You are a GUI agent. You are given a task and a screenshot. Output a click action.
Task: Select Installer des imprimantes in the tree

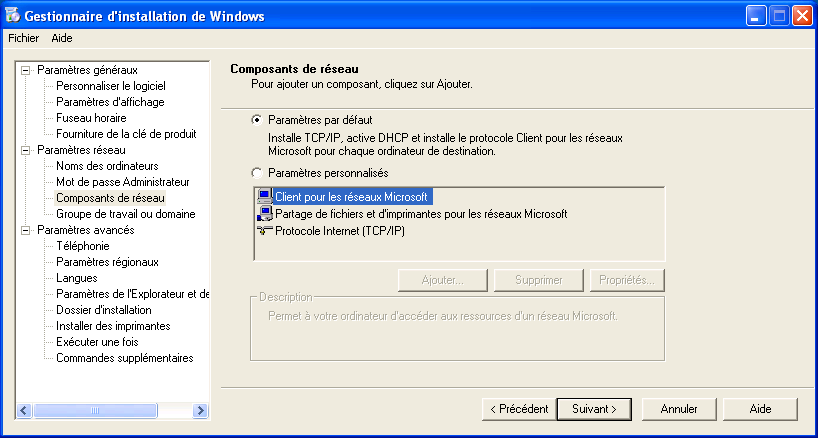pos(113,326)
